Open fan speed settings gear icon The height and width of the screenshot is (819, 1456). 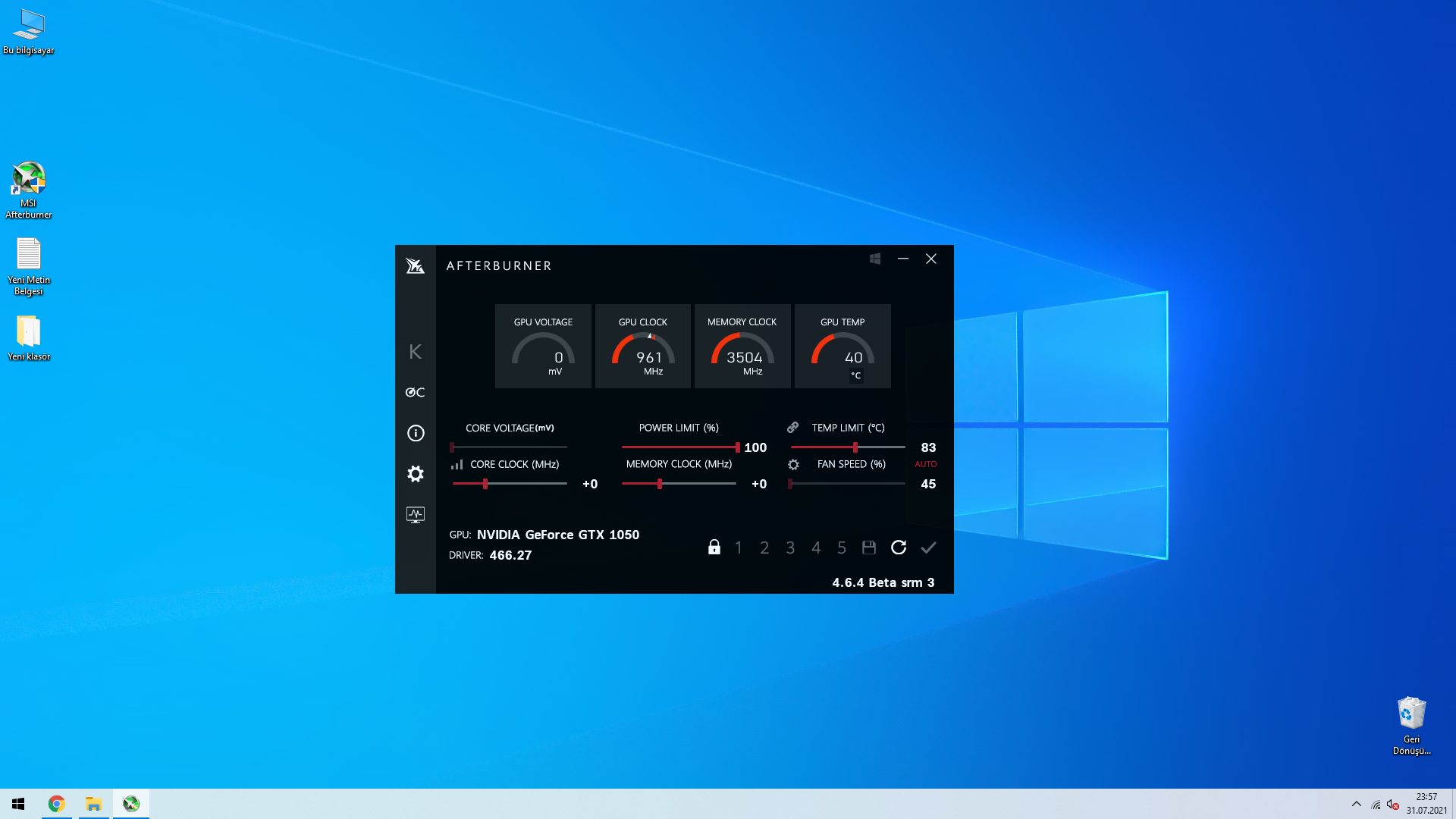click(x=793, y=464)
